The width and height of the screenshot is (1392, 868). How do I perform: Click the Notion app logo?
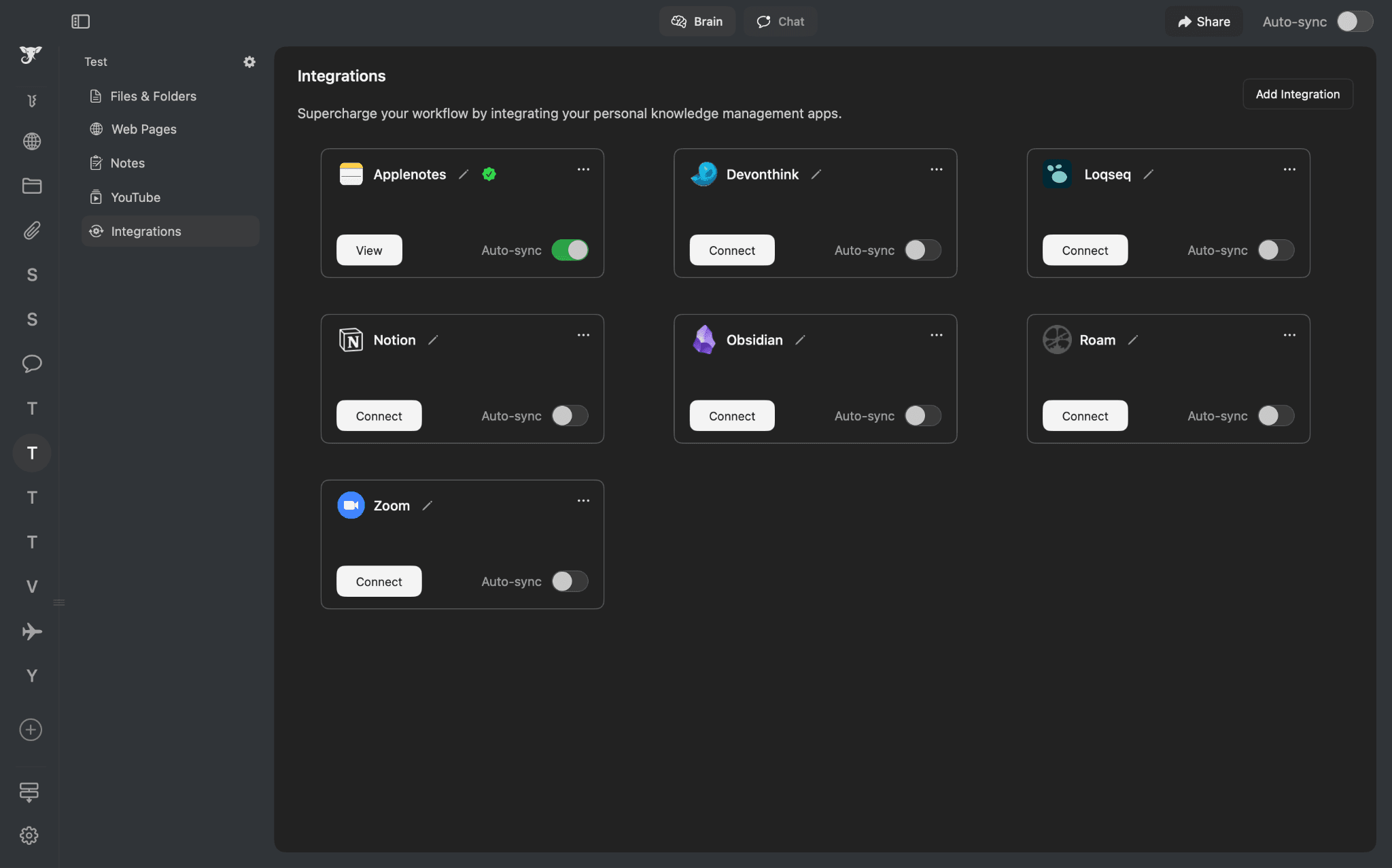coord(351,340)
